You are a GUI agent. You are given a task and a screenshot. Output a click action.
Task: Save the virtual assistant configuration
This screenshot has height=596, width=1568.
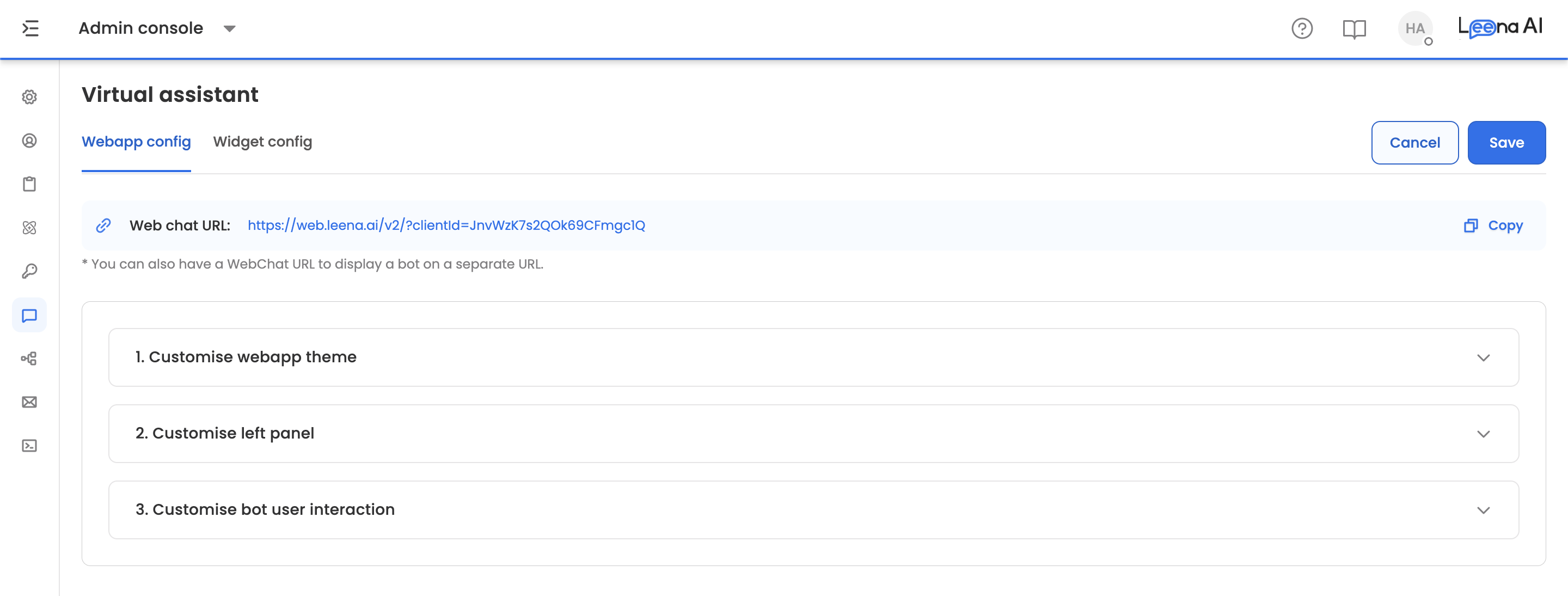click(x=1506, y=142)
